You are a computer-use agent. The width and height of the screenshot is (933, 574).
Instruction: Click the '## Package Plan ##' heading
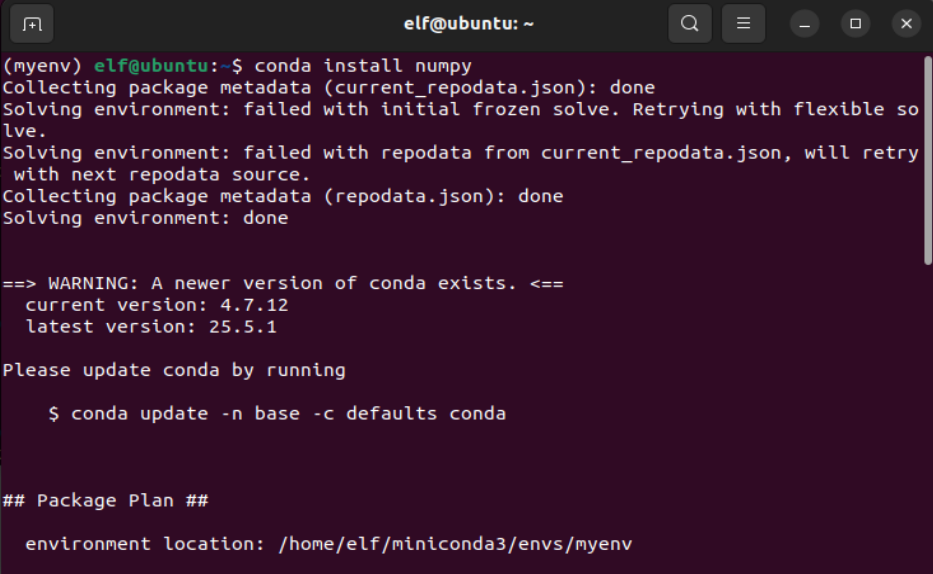[x=105, y=500]
